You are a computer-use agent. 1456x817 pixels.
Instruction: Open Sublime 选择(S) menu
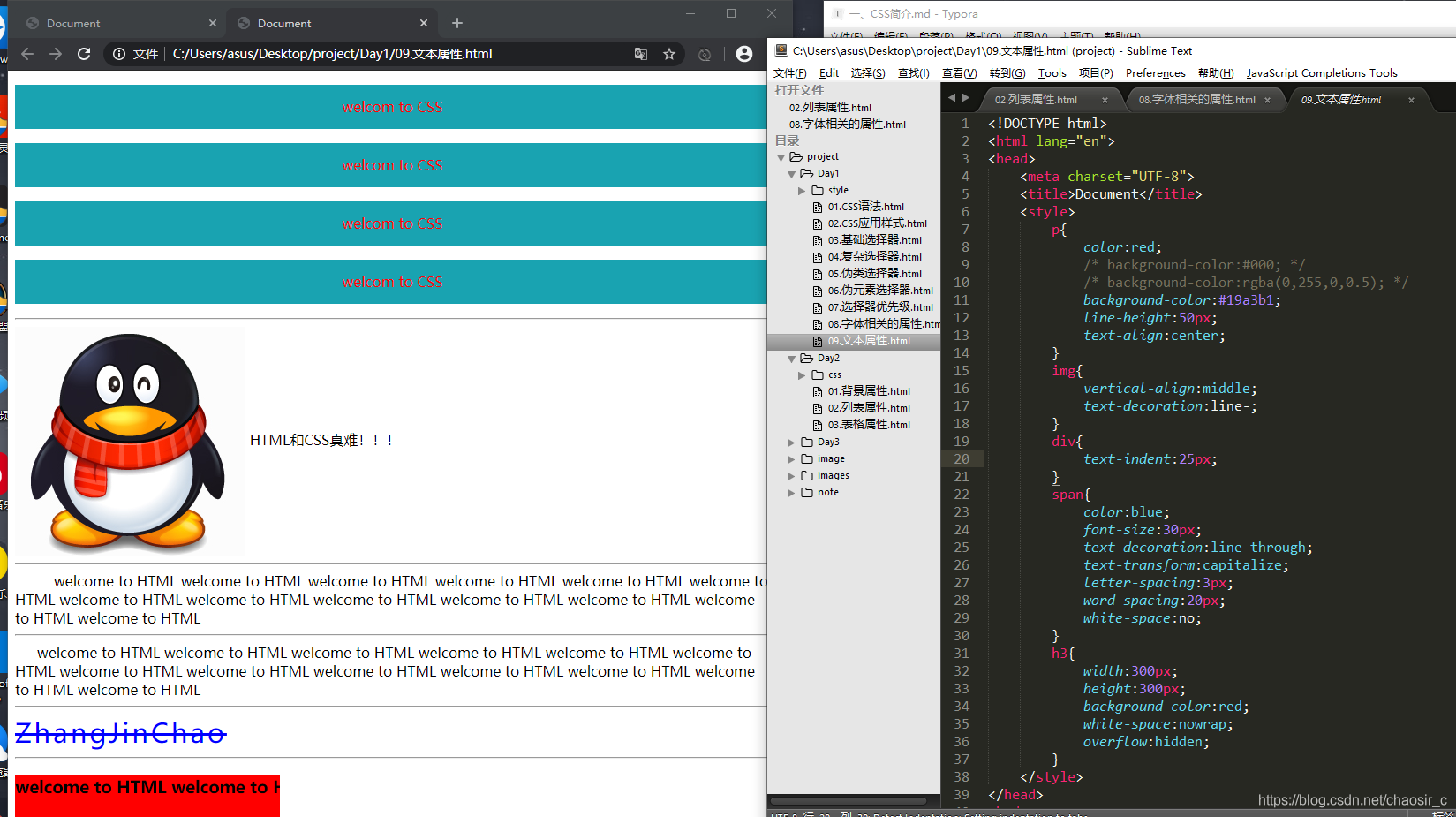[x=868, y=73]
